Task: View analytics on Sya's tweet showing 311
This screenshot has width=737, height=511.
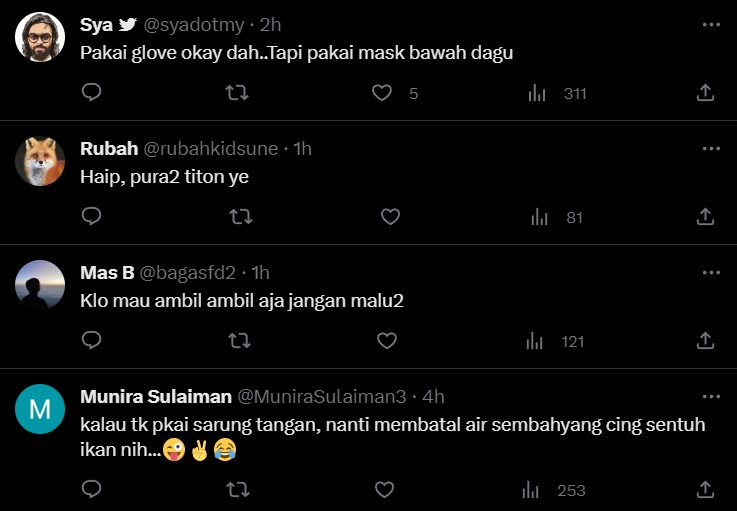Action: tap(537, 93)
